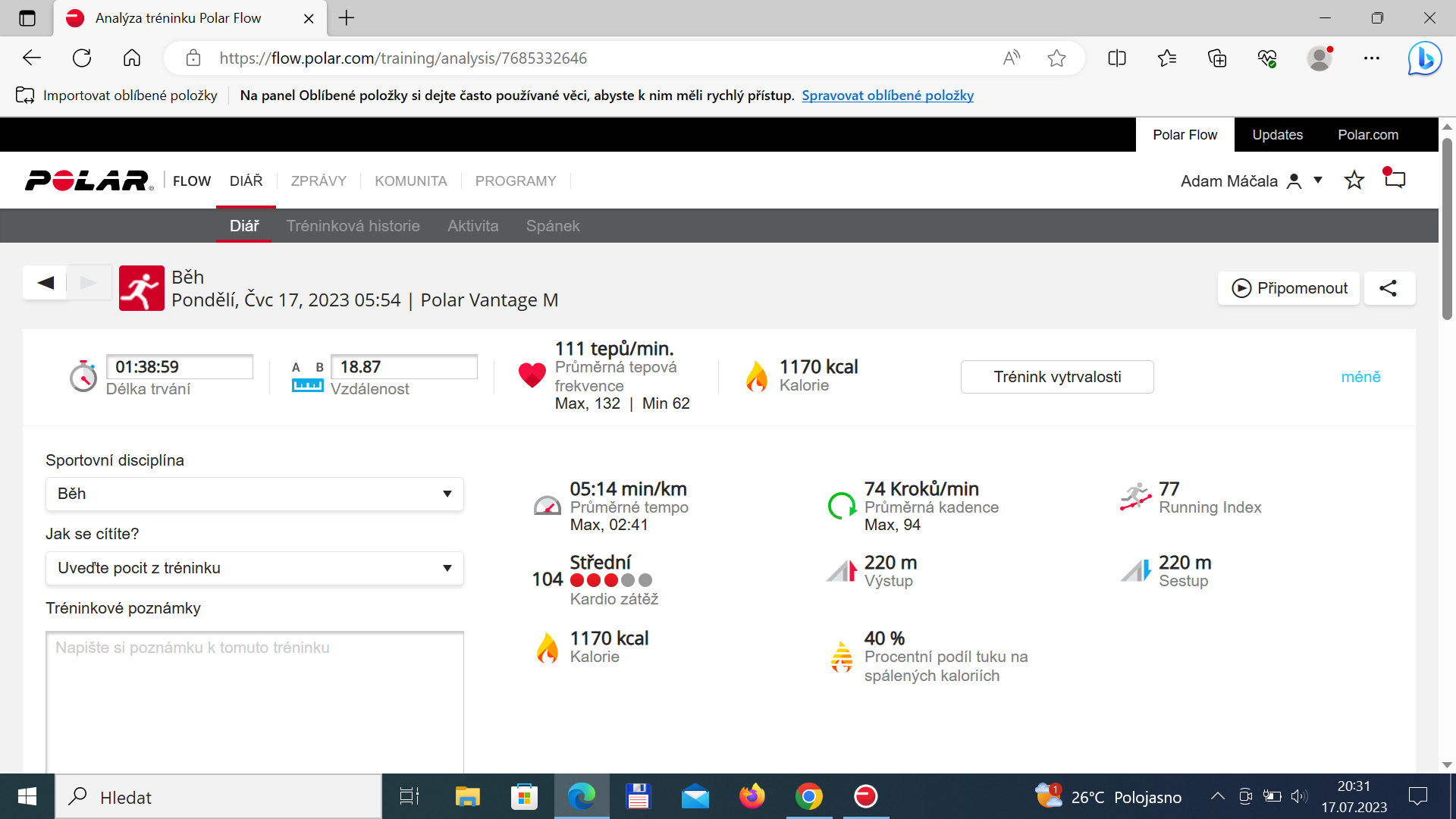Click the red running sport icon
1456x819 pixels.
tap(142, 288)
